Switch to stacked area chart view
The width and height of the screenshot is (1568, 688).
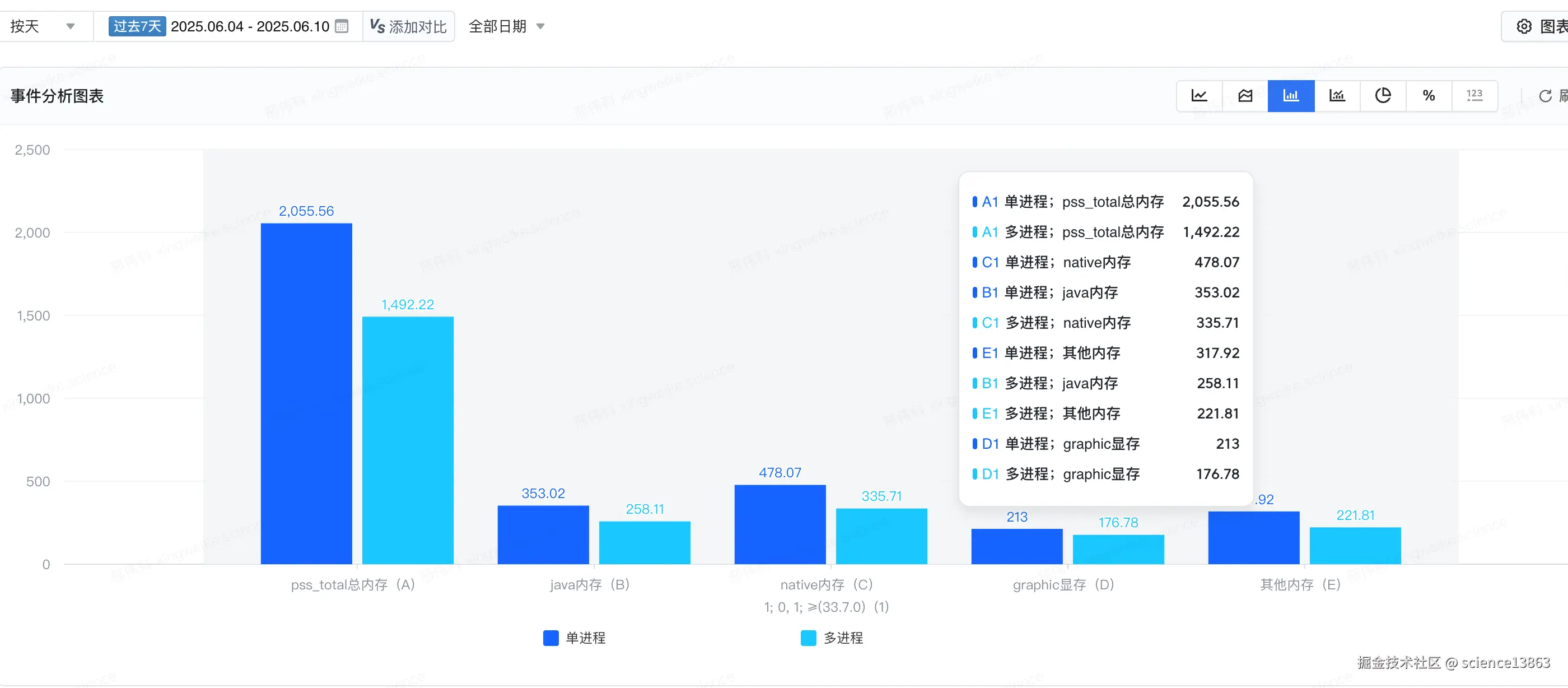(x=1245, y=96)
